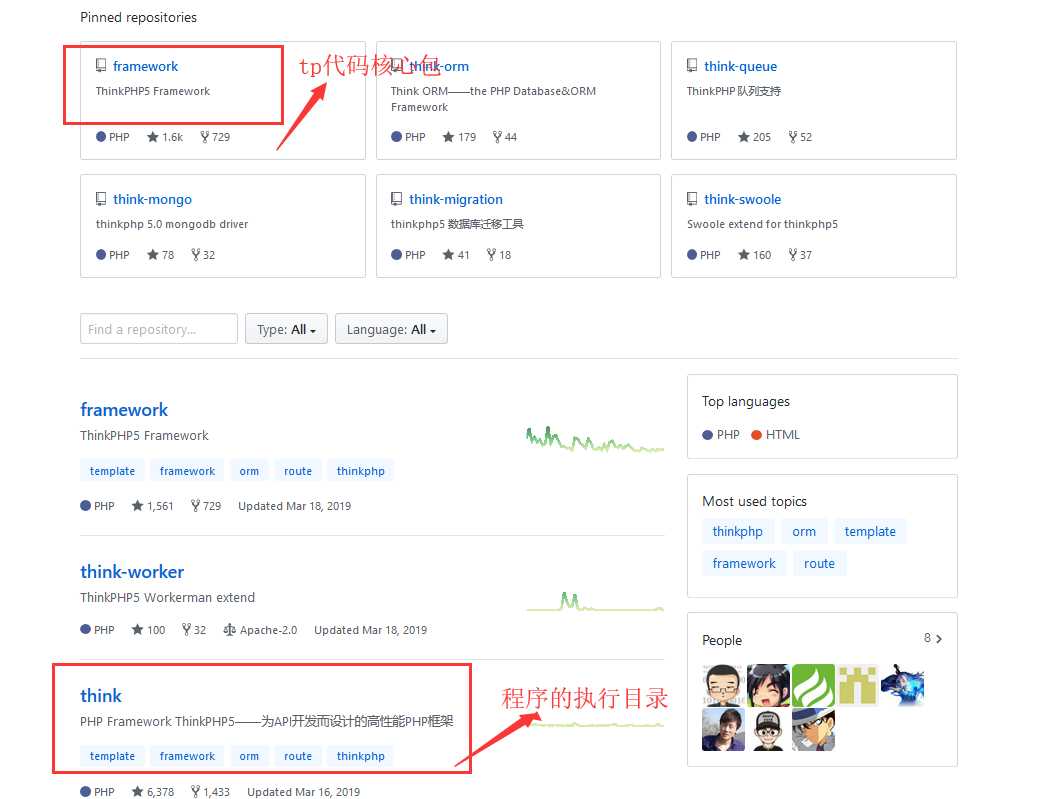
Task: Click the route topic in Most used topics
Action: (x=819, y=564)
